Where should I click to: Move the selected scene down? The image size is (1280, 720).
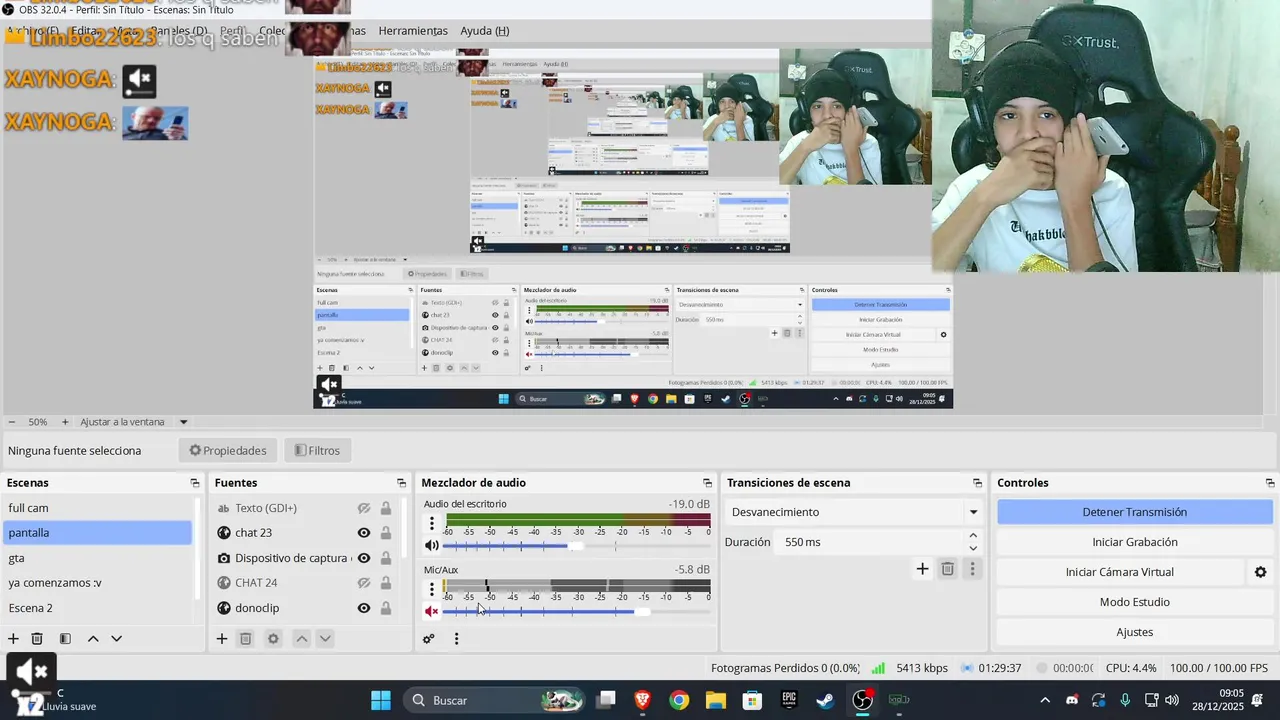tap(117, 638)
